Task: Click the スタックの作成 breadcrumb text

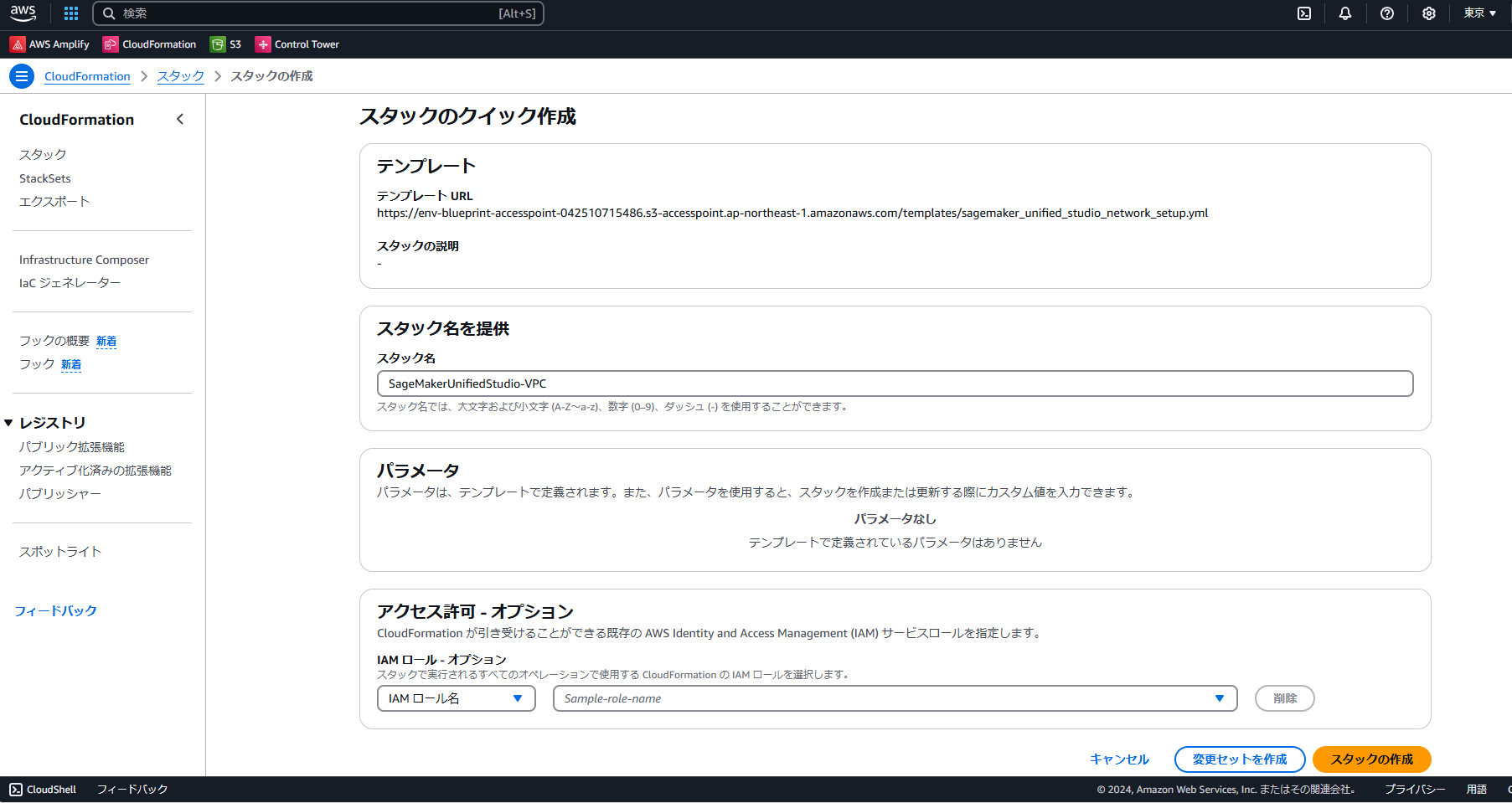Action: (x=272, y=76)
